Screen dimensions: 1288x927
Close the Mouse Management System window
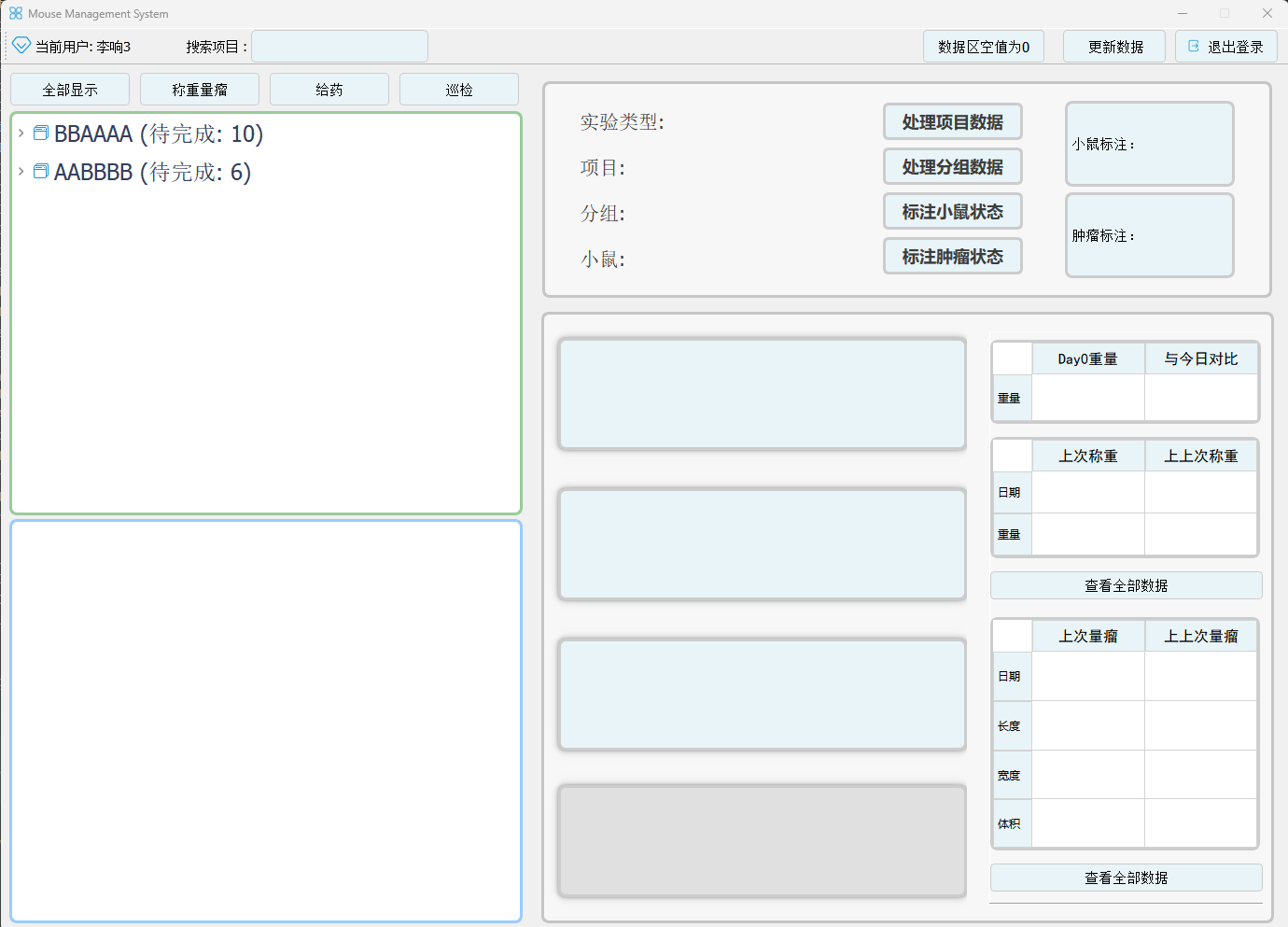coord(1267,13)
